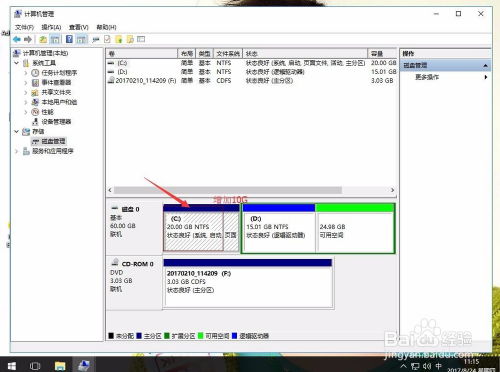Click the Forward arrow toolbar icon

click(x=28, y=39)
